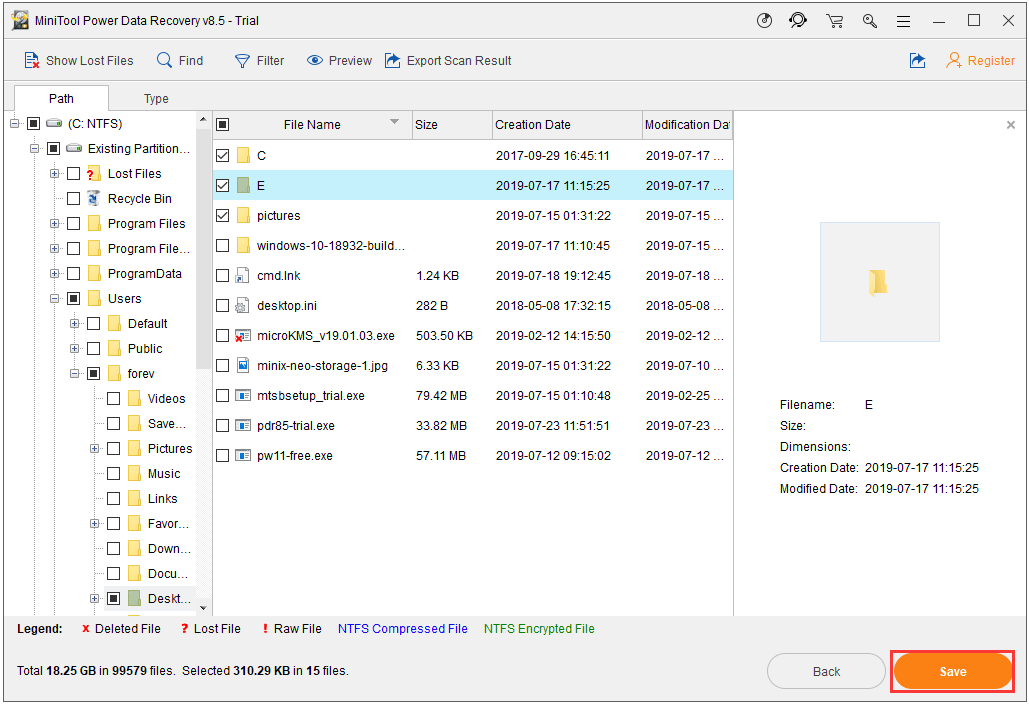1029x705 pixels.
Task: Select the Public folder in tree
Action: click(x=145, y=349)
